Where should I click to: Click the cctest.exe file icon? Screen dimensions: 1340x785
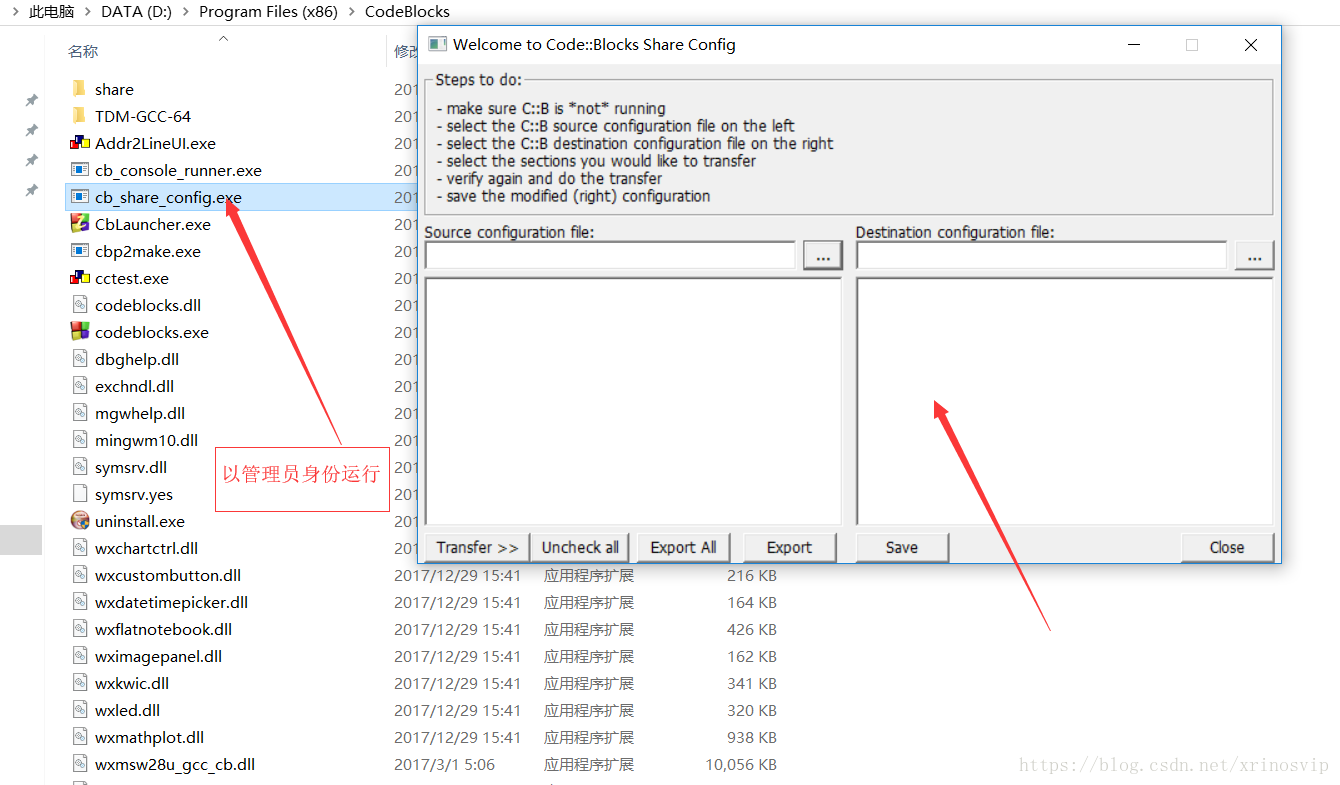click(x=80, y=278)
